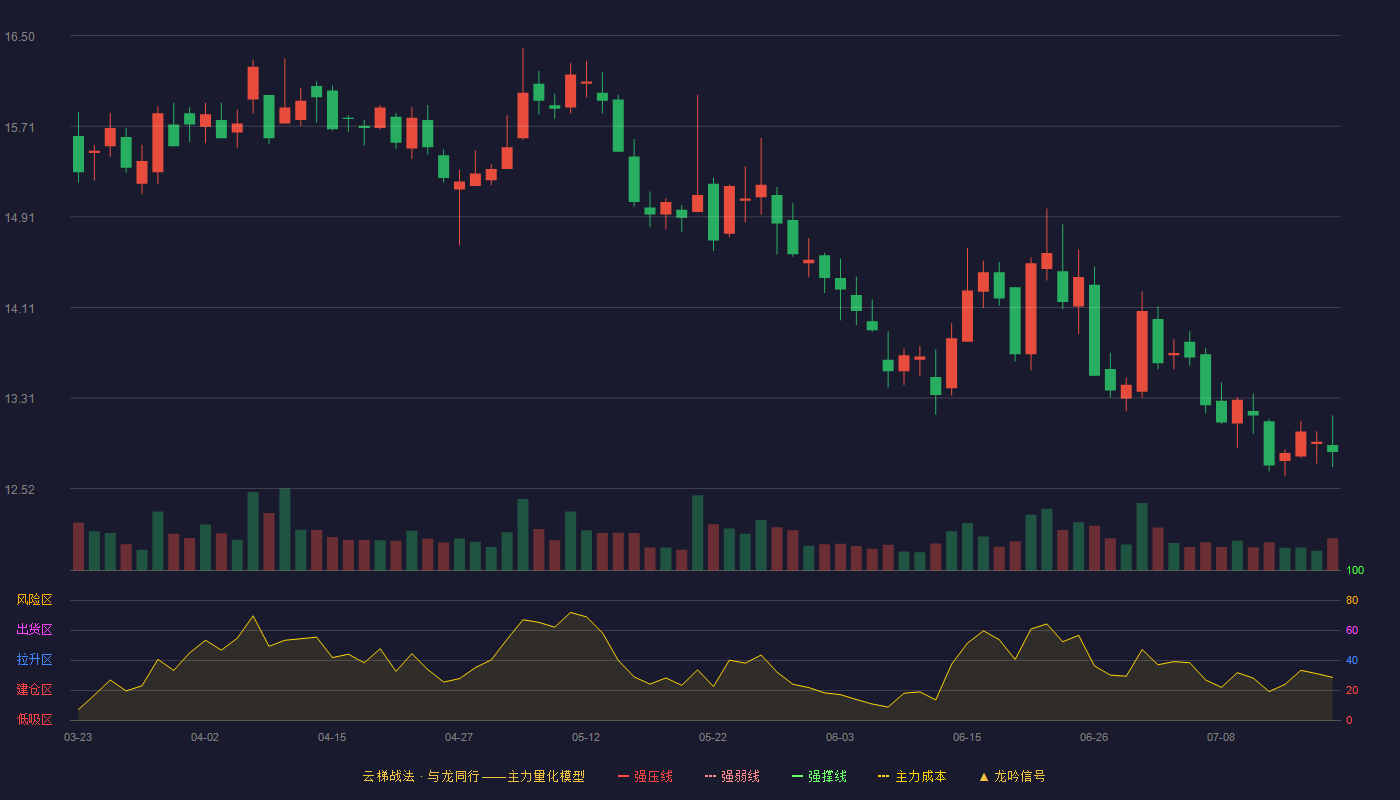Viewport: 1400px width, 800px height.
Task: Toggle the 强弱线 legend series
Action: tap(732, 776)
